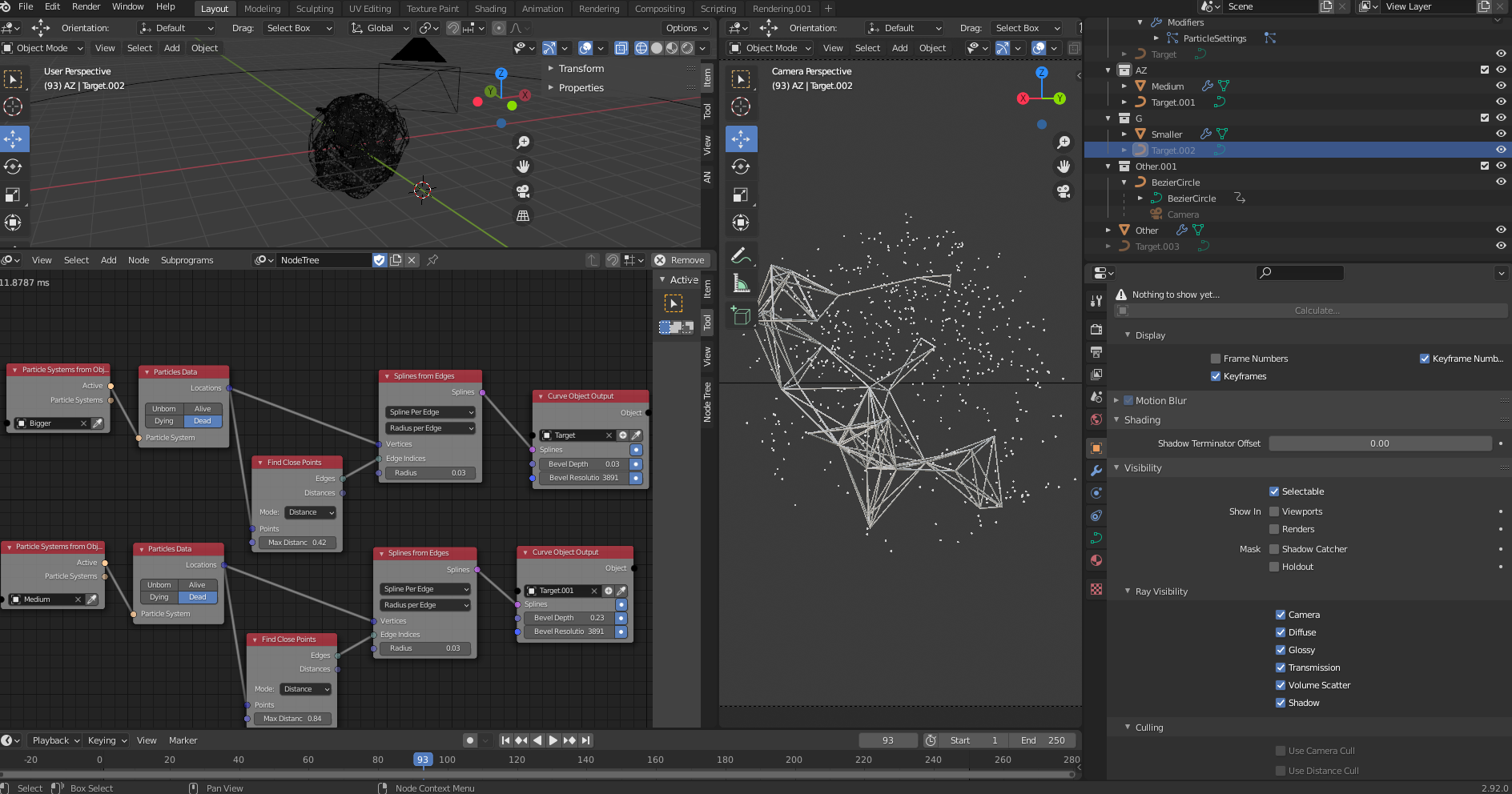Hide the Target.001 object in the outliner
1512x794 pixels.
point(1499,102)
